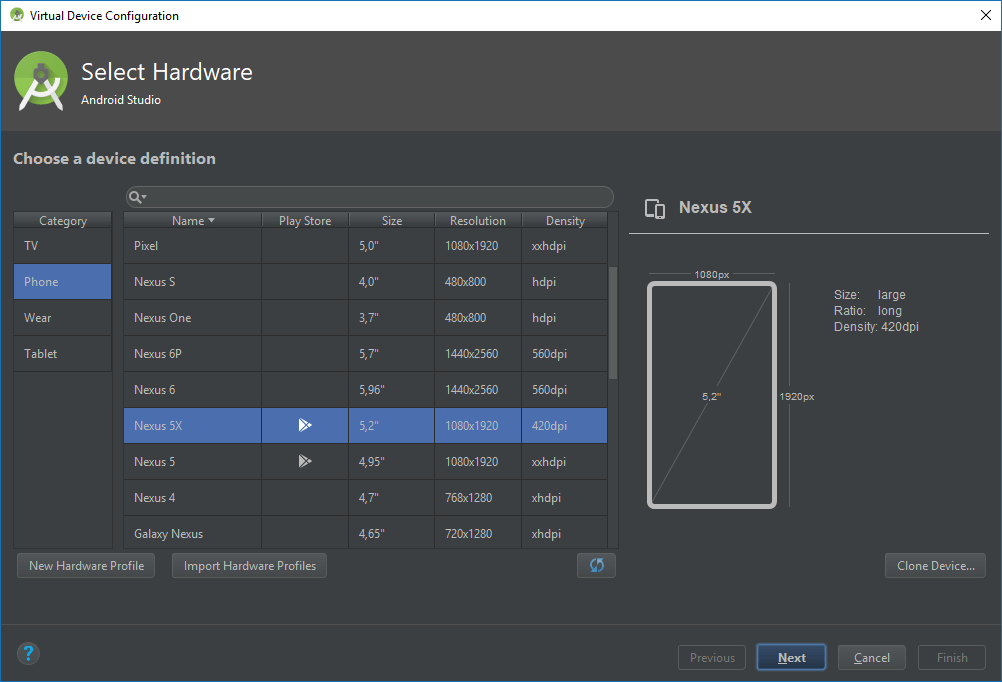
Task: Click the Cancel button
Action: [872, 658]
